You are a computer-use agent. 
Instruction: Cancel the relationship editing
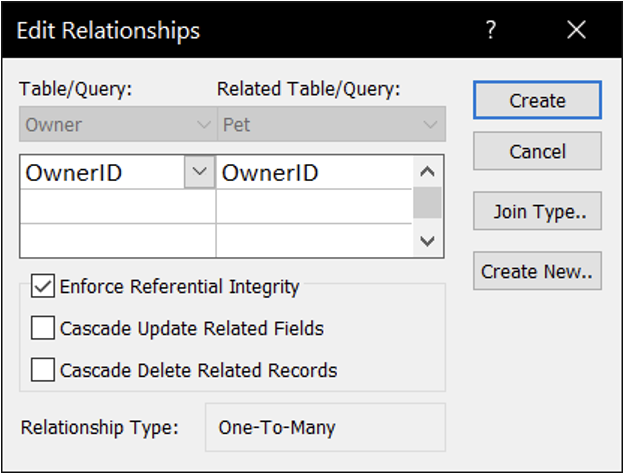coord(537,152)
